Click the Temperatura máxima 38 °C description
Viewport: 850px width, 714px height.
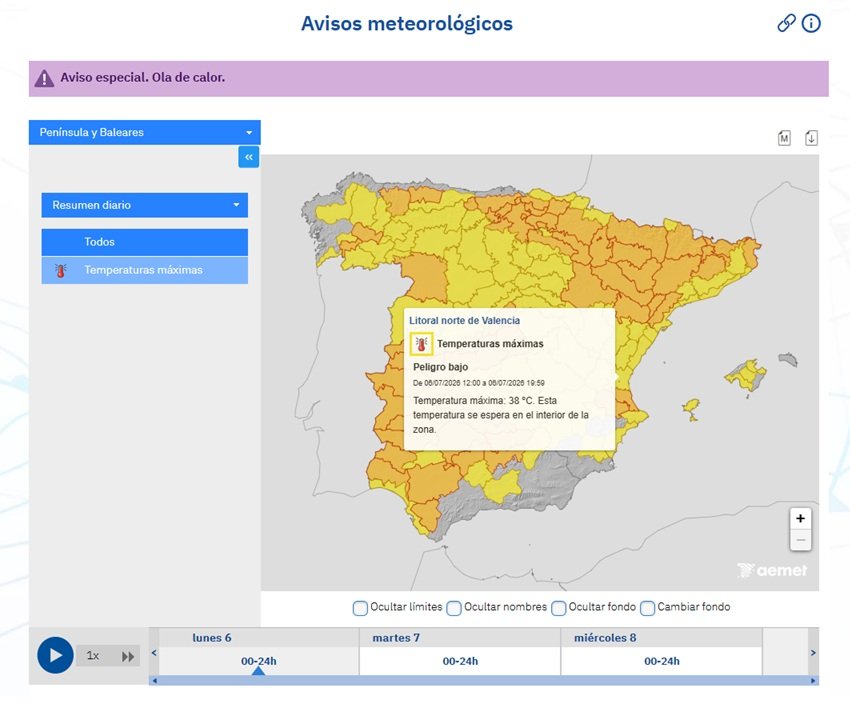500,415
